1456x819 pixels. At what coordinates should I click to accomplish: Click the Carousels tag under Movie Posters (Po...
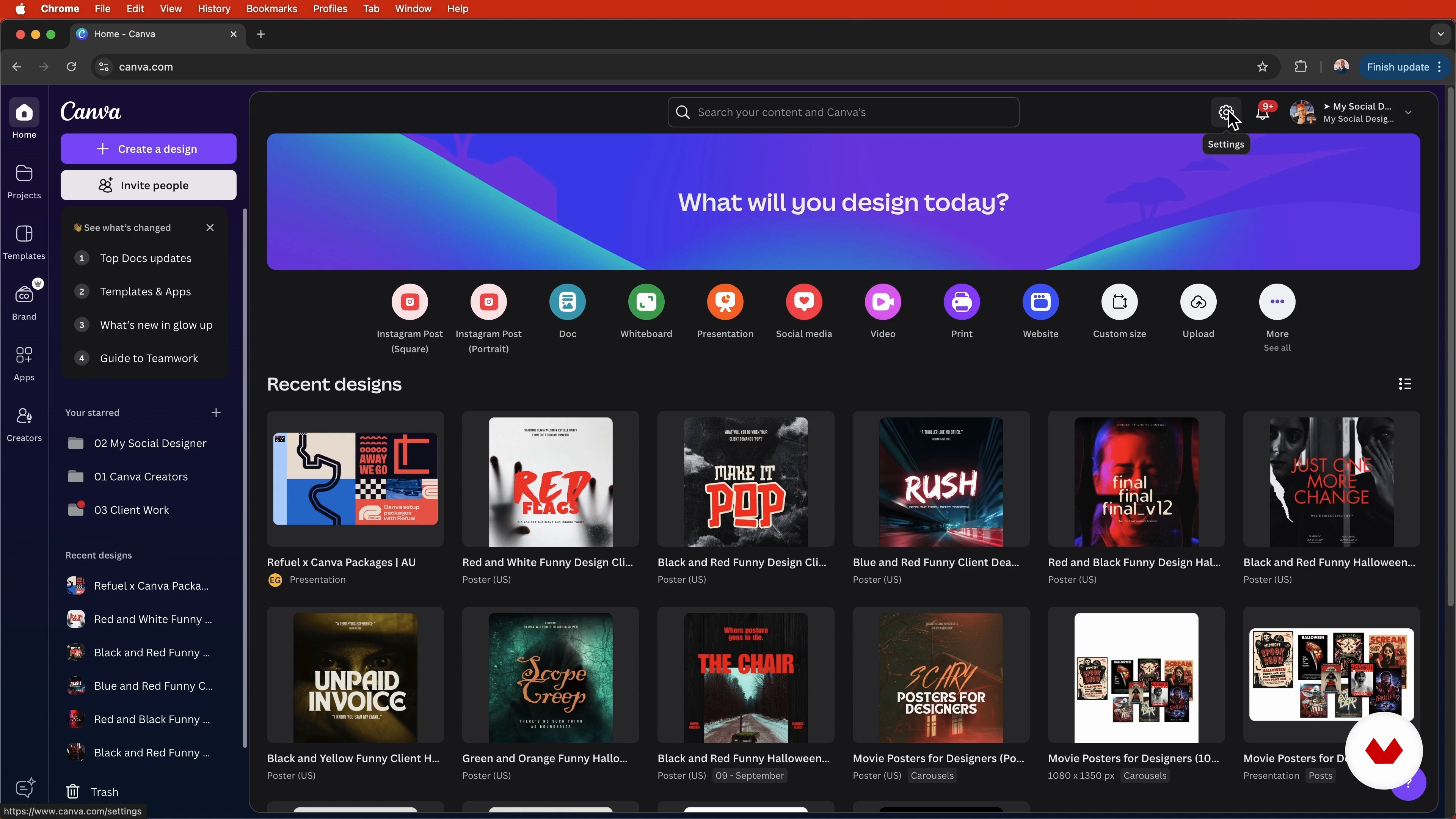tap(932, 775)
